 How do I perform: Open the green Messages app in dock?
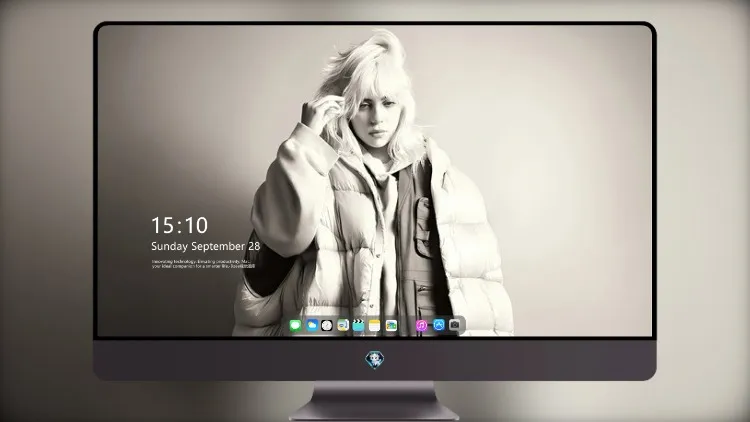[296, 325]
